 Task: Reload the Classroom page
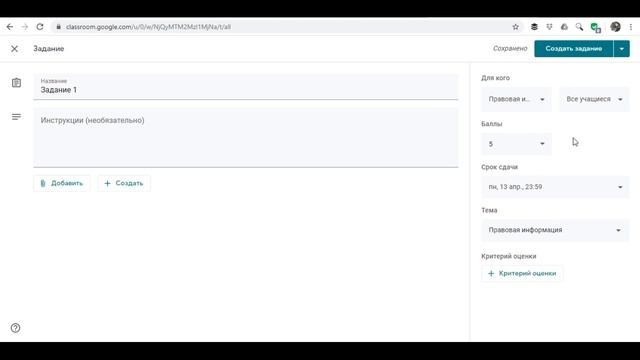[40, 27]
